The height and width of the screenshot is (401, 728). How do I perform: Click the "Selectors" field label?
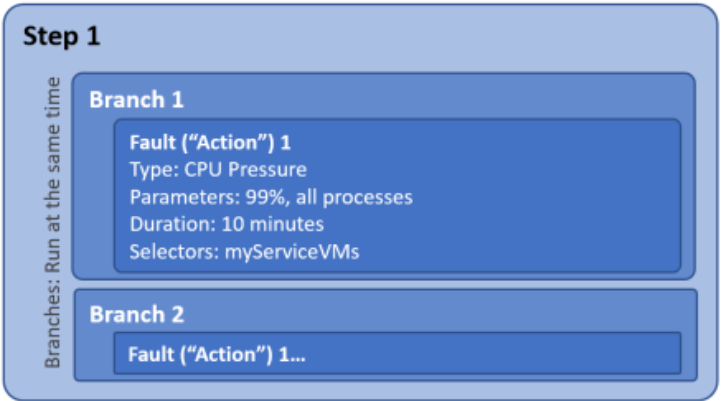(x=170, y=251)
